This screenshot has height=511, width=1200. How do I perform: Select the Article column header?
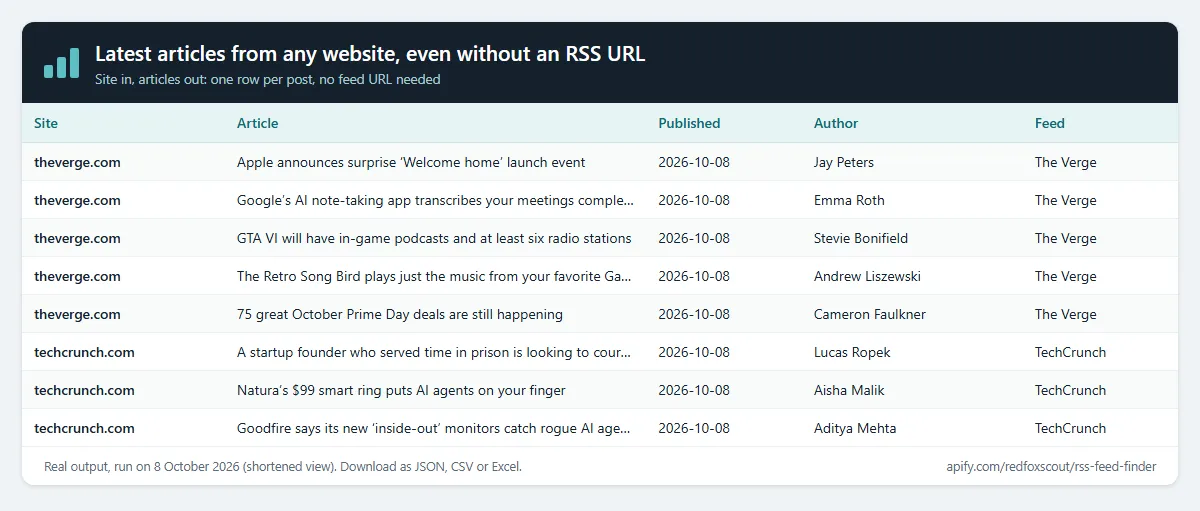point(257,123)
